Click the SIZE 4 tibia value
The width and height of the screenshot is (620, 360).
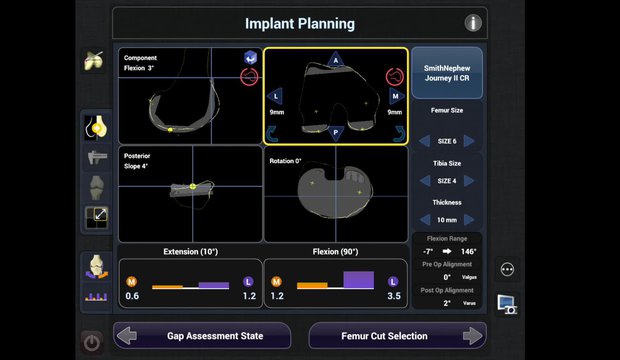pyautogui.click(x=447, y=181)
